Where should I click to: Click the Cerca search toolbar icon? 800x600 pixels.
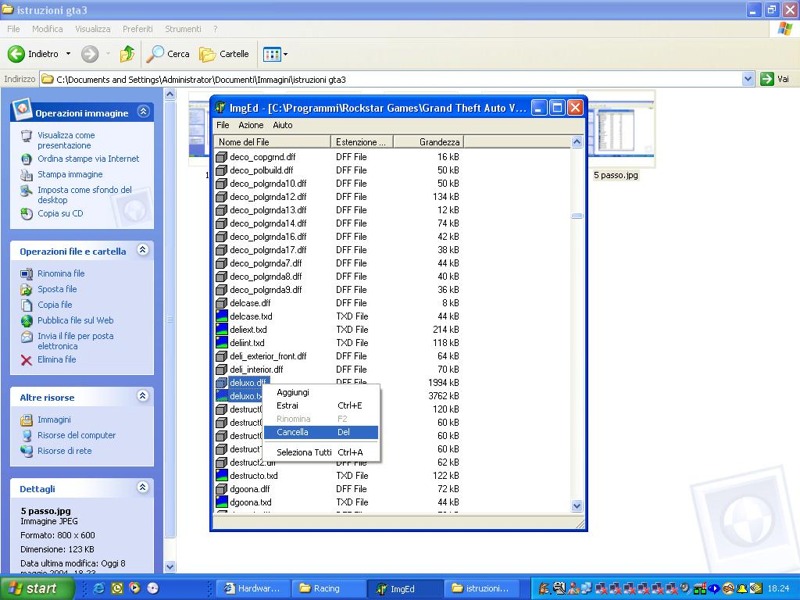pos(156,54)
